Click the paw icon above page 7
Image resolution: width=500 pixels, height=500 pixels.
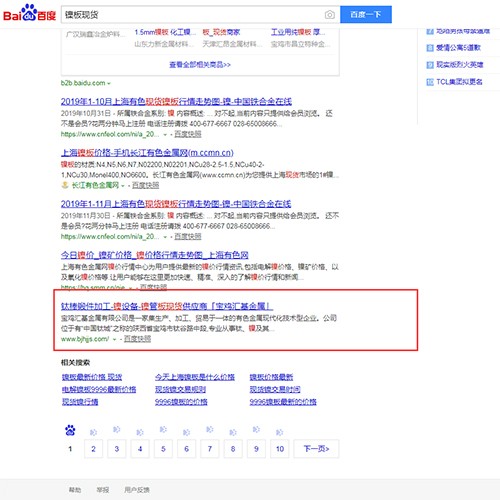(210, 429)
